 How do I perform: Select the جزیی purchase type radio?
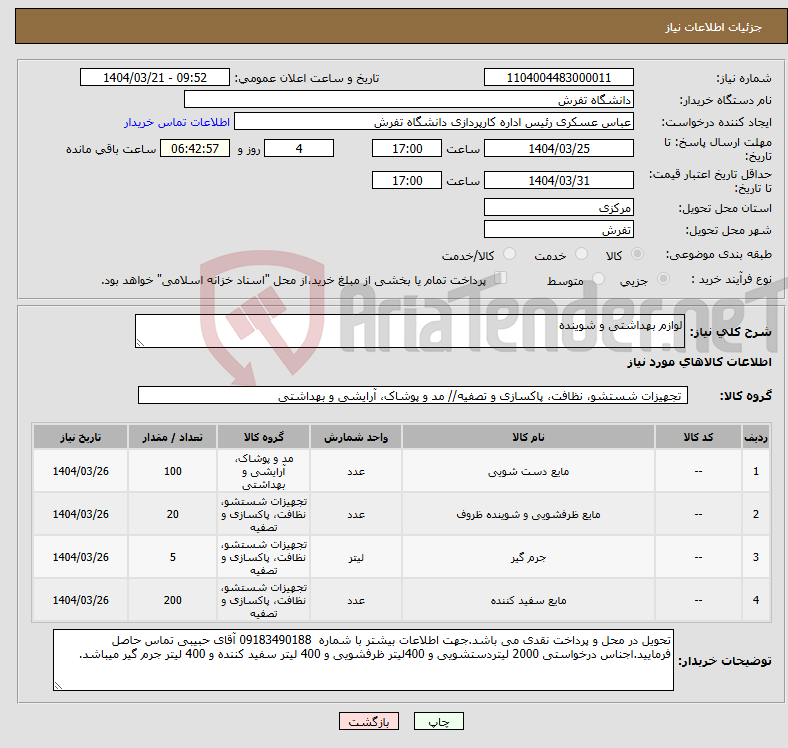(663, 279)
